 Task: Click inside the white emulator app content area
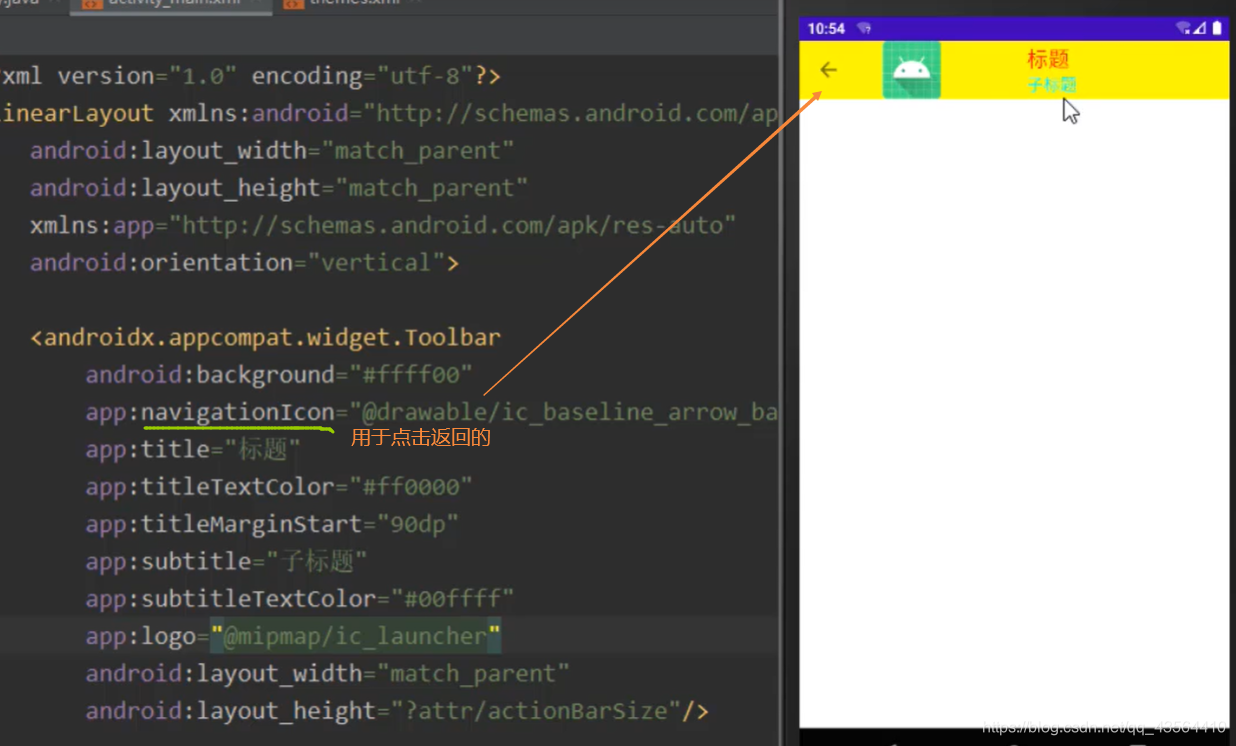1014,412
